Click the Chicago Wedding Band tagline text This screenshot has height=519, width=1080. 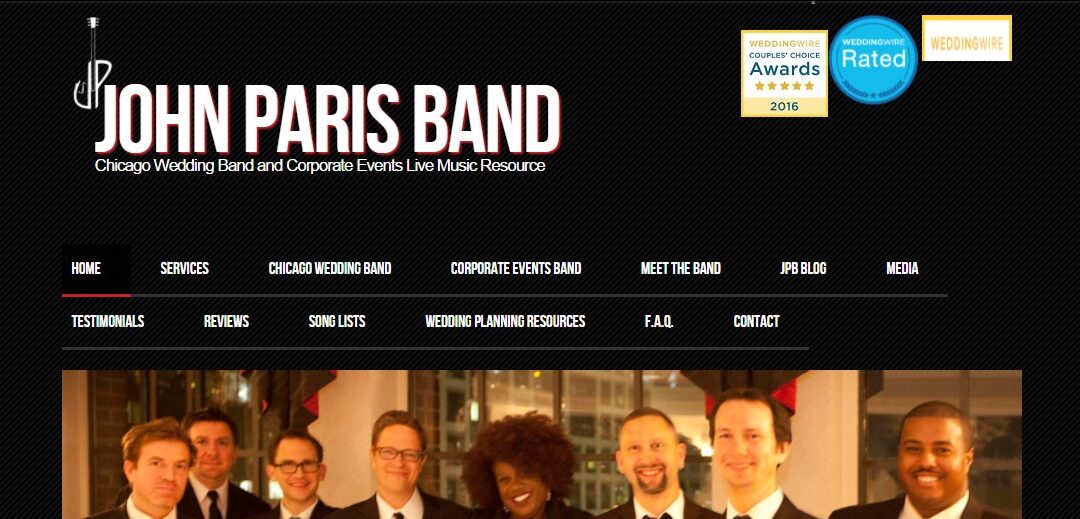[320, 166]
